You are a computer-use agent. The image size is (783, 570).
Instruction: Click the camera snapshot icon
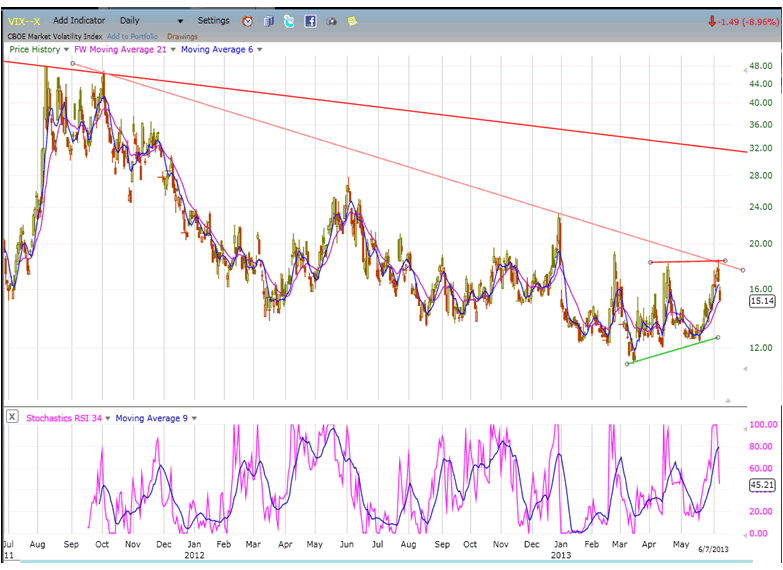(x=331, y=21)
